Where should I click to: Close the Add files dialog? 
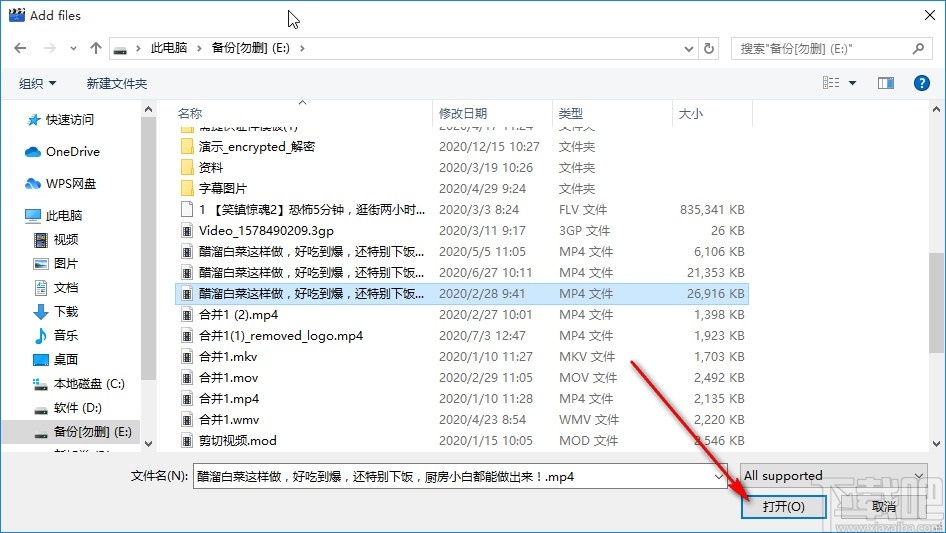[x=930, y=15]
